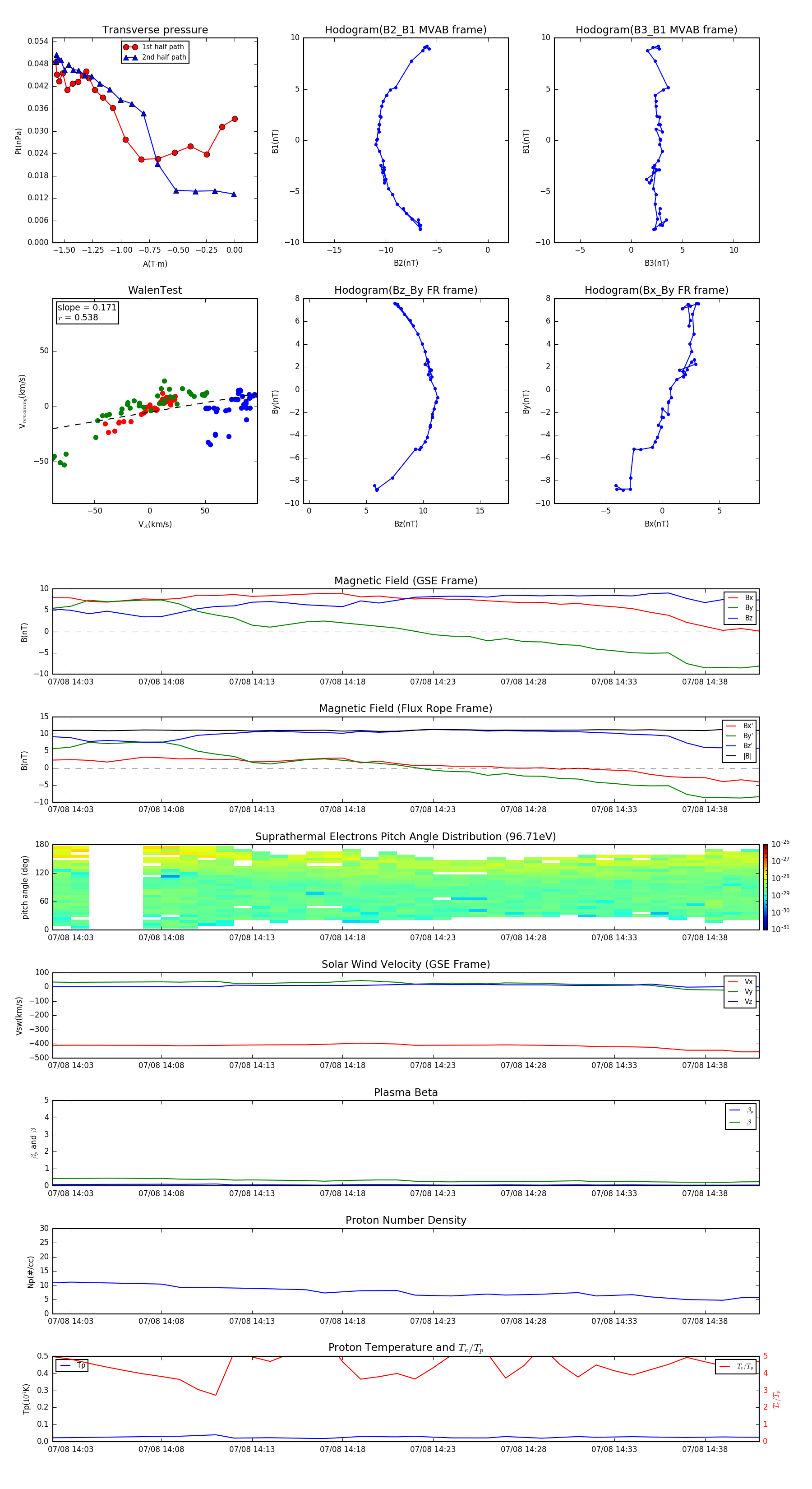Viewport: 812px width, 1489px height.
Task: Click the B3(nT) x-axis label
Action: coord(656,263)
